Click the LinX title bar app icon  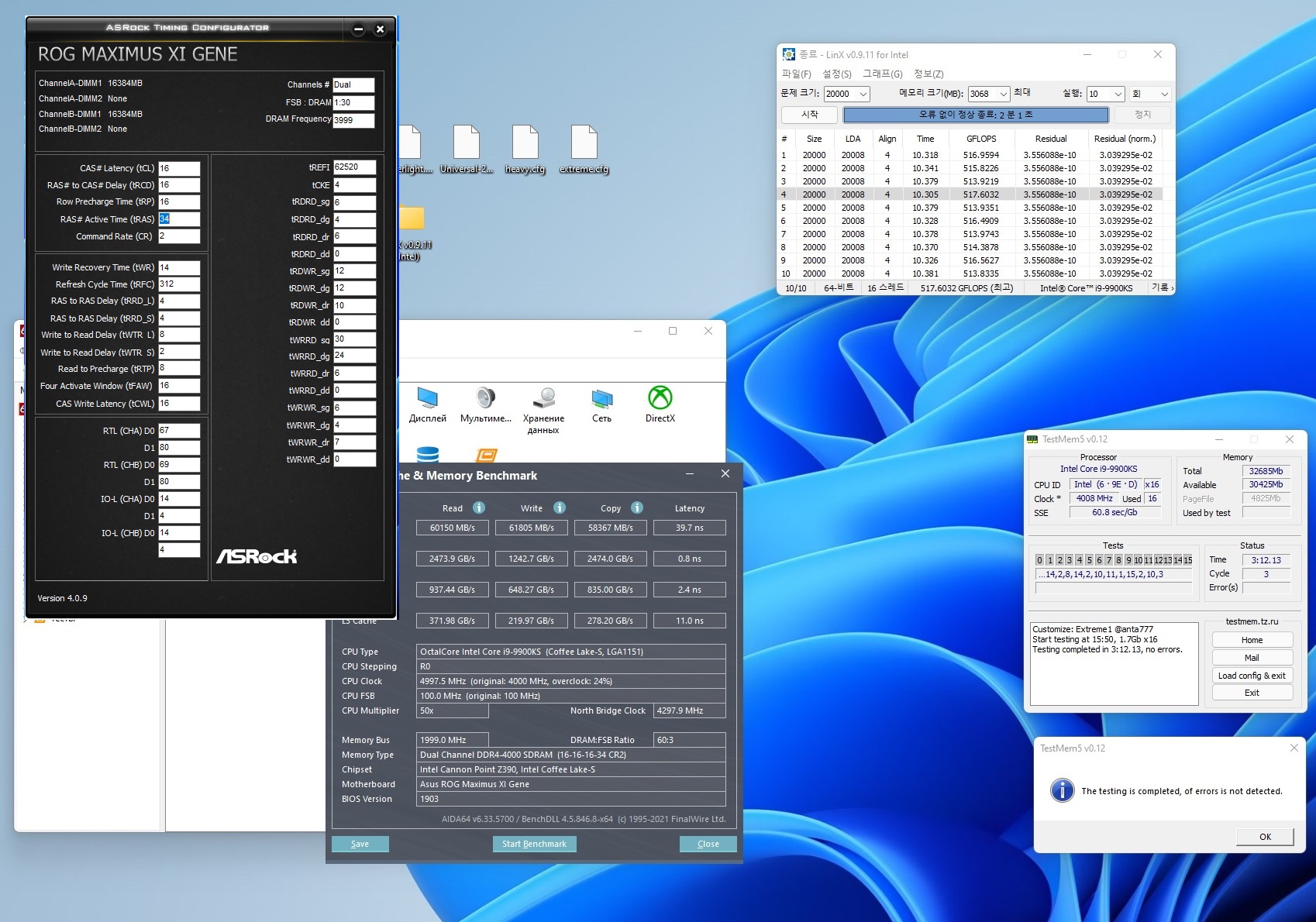click(x=789, y=54)
